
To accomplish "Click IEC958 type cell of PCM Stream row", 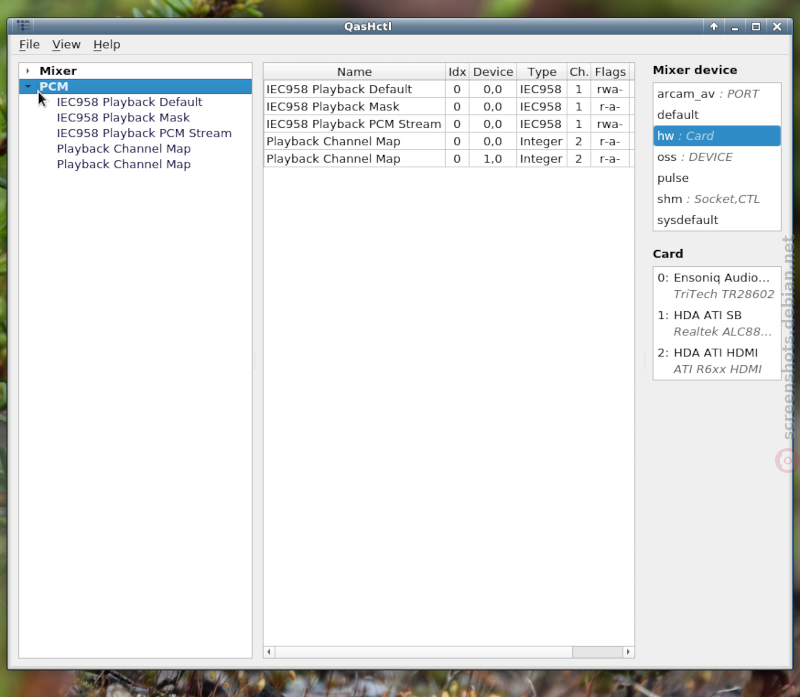I will coord(541,124).
